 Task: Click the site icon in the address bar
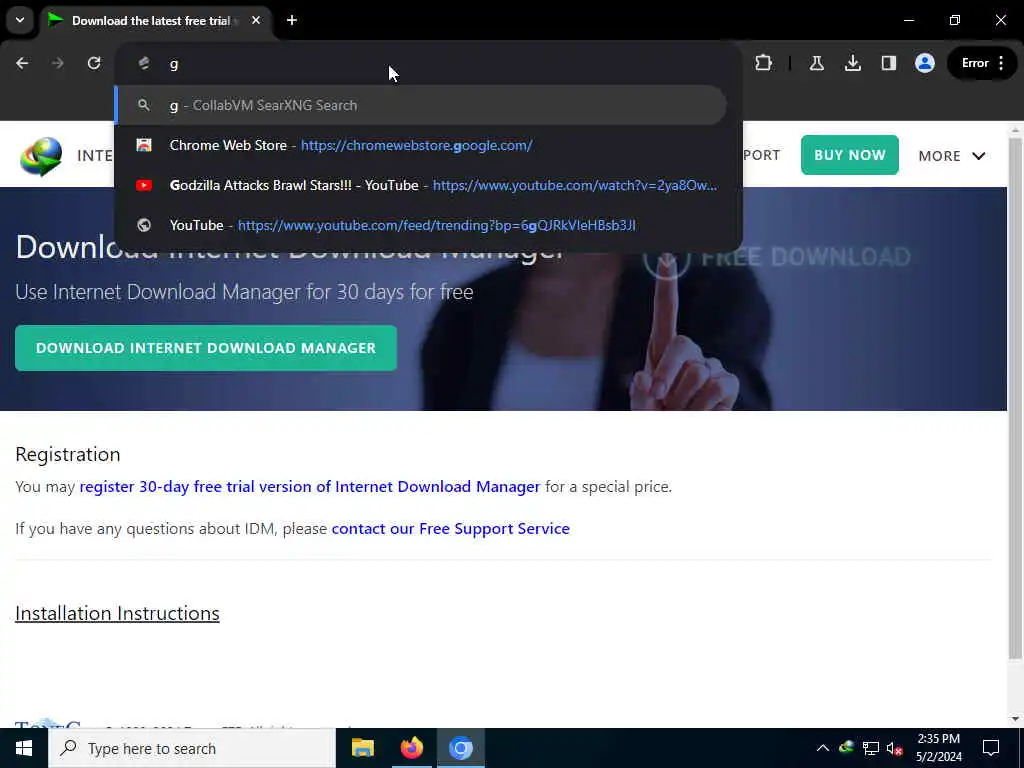coord(144,63)
